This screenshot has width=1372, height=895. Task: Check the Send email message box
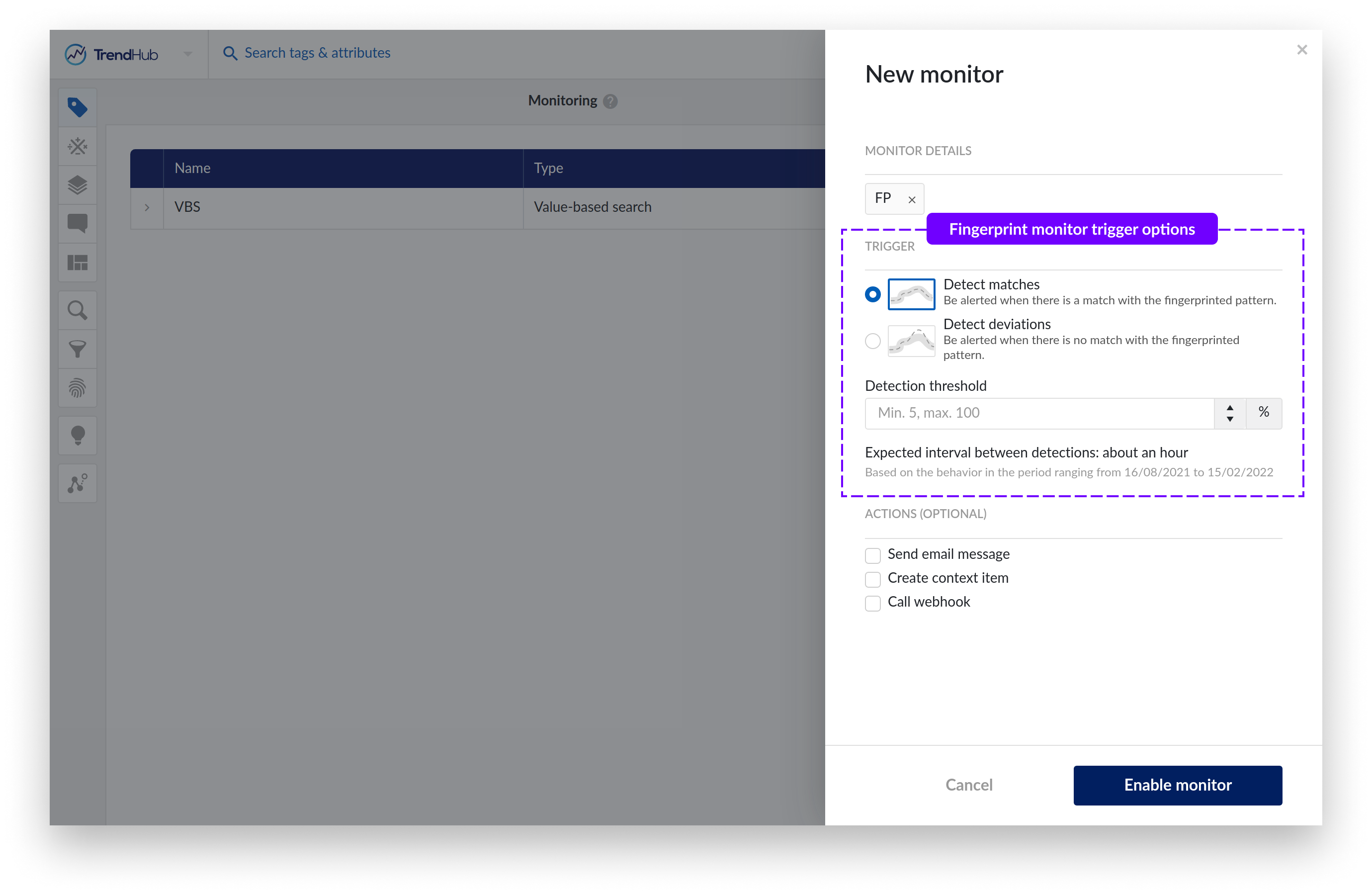872,555
